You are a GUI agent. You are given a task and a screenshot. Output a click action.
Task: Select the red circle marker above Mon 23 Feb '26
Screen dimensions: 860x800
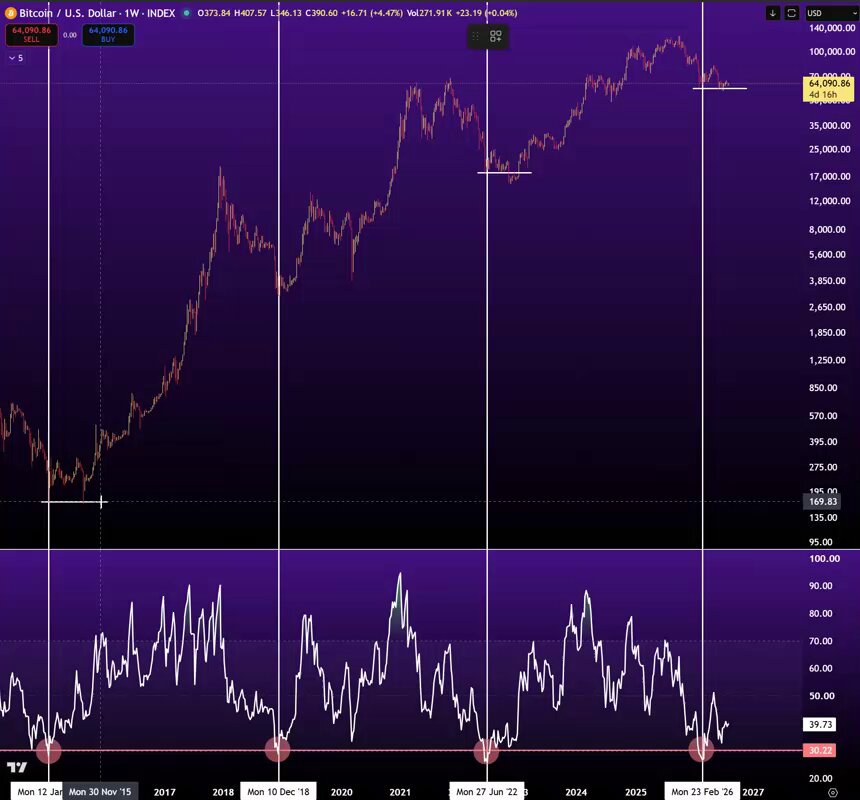pyautogui.click(x=701, y=749)
